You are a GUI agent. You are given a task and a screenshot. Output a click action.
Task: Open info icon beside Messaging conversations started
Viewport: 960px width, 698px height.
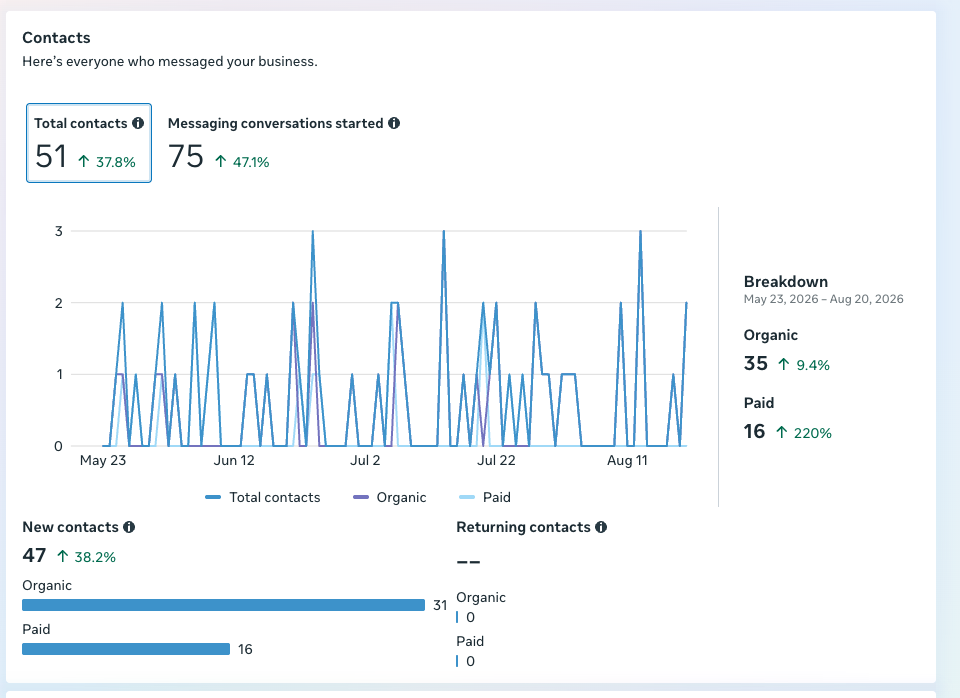(x=394, y=123)
